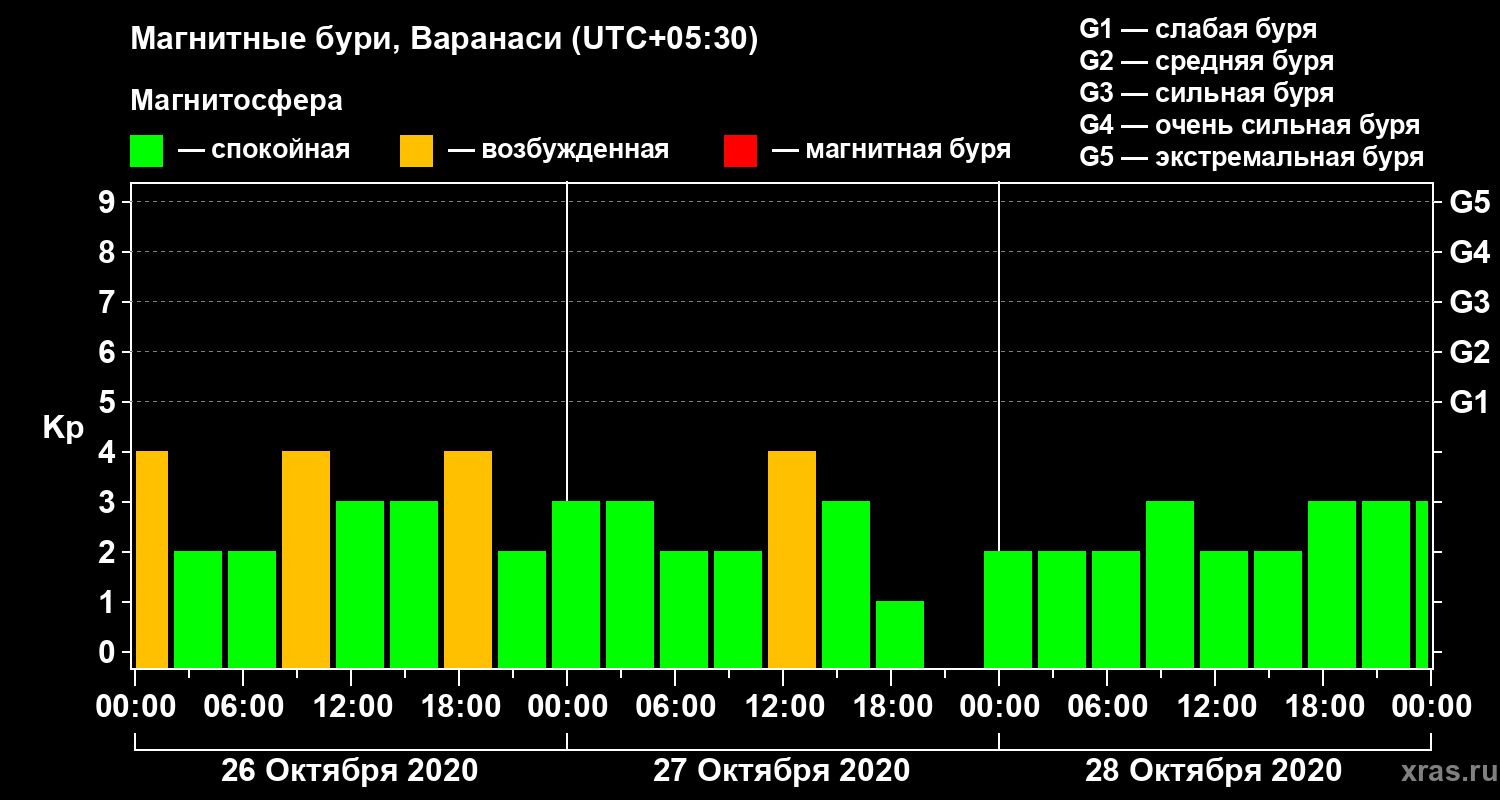Click the '— спокойная' legend text

(264, 151)
